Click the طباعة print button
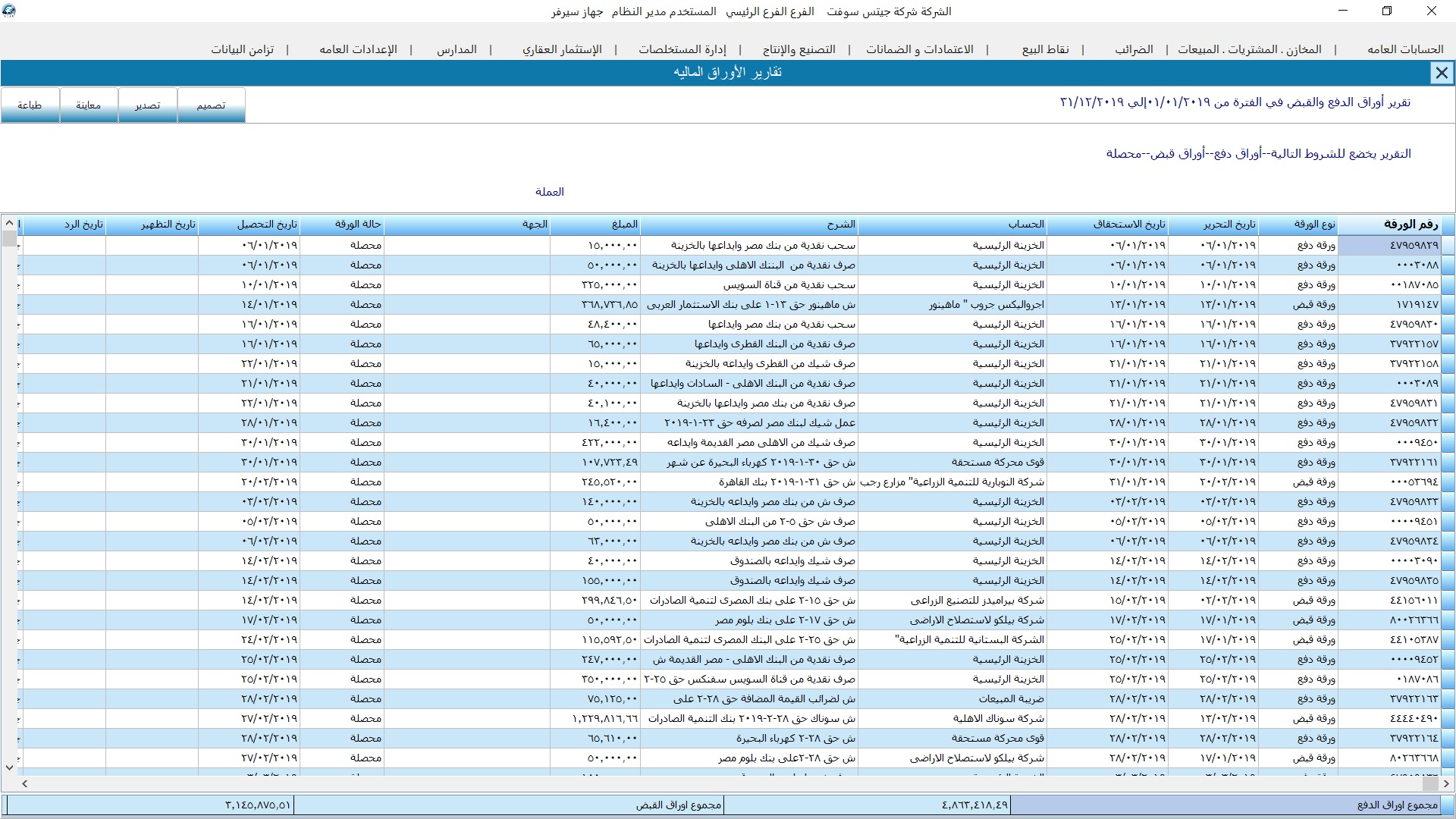The width and height of the screenshot is (1456, 819). pyautogui.click(x=30, y=105)
